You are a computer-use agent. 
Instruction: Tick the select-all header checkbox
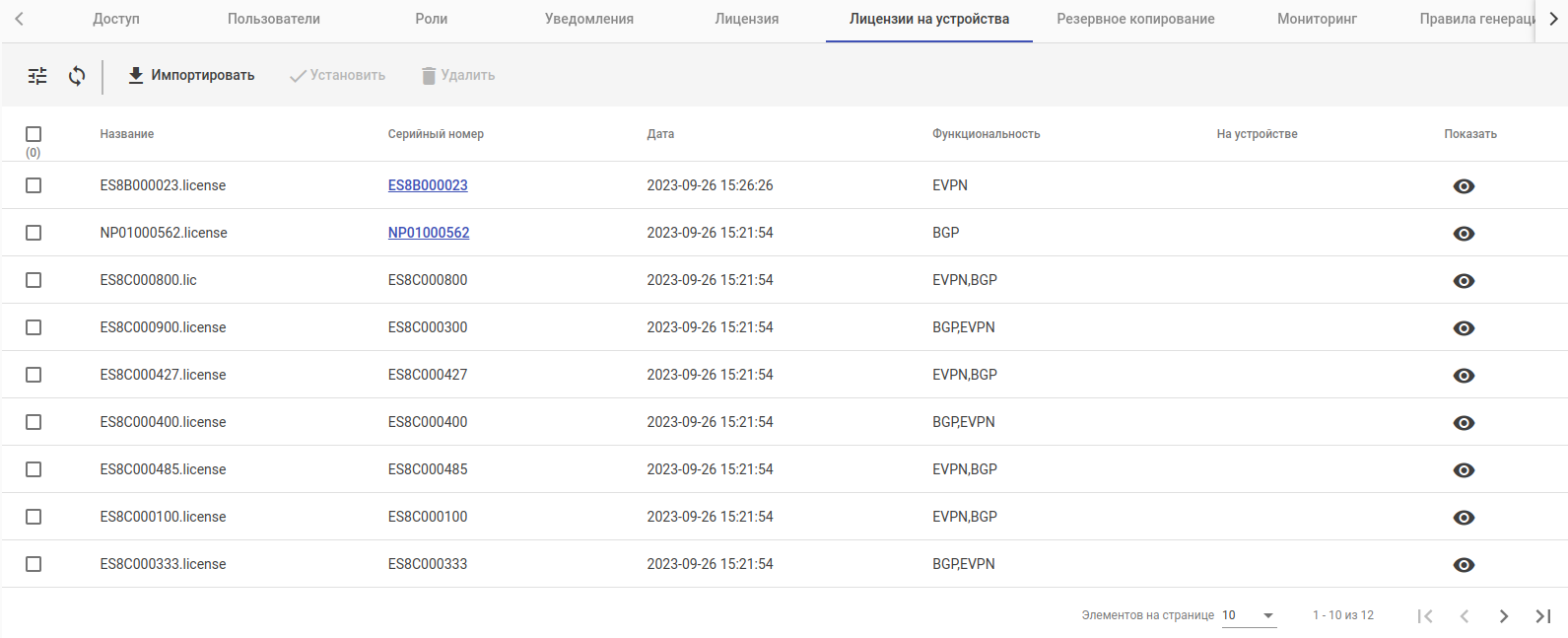click(34, 134)
